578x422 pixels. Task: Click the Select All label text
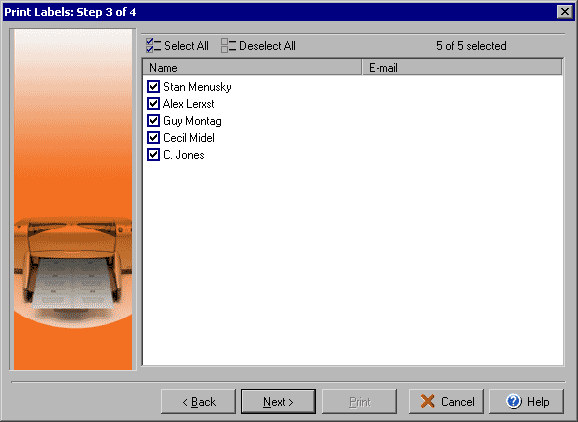[x=186, y=46]
